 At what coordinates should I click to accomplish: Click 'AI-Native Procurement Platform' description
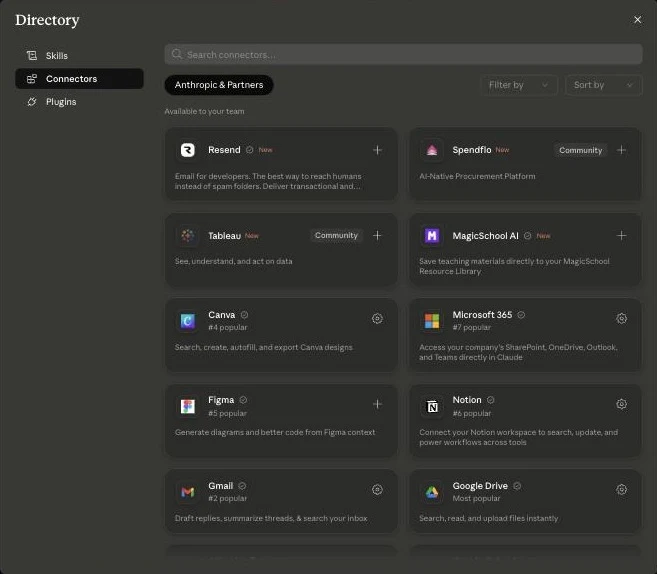477,176
